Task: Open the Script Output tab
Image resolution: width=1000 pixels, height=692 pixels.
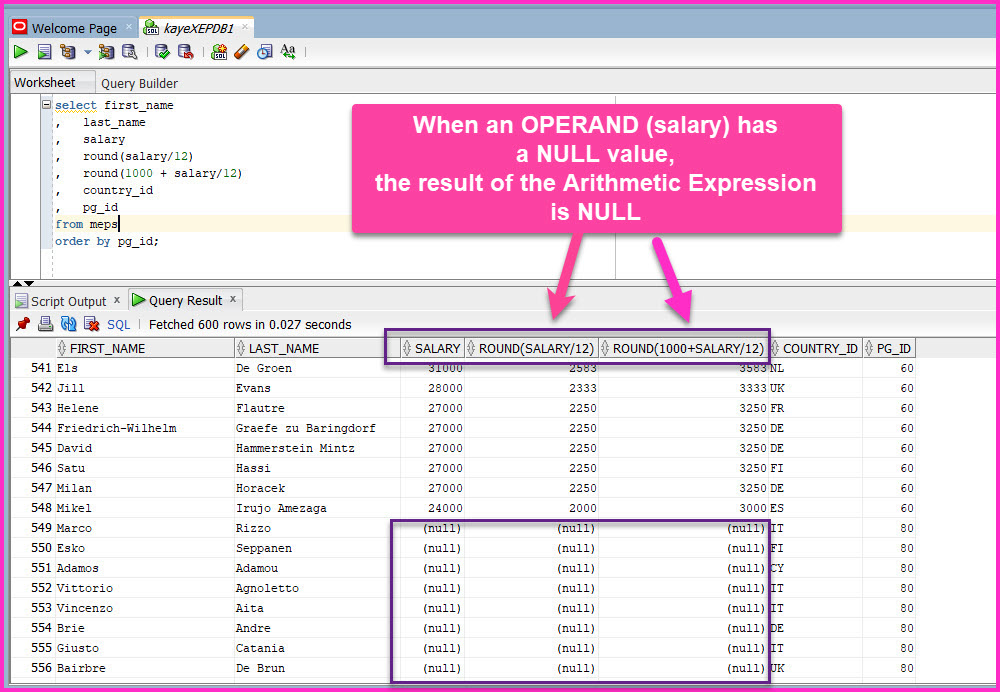Action: pyautogui.click(x=68, y=301)
